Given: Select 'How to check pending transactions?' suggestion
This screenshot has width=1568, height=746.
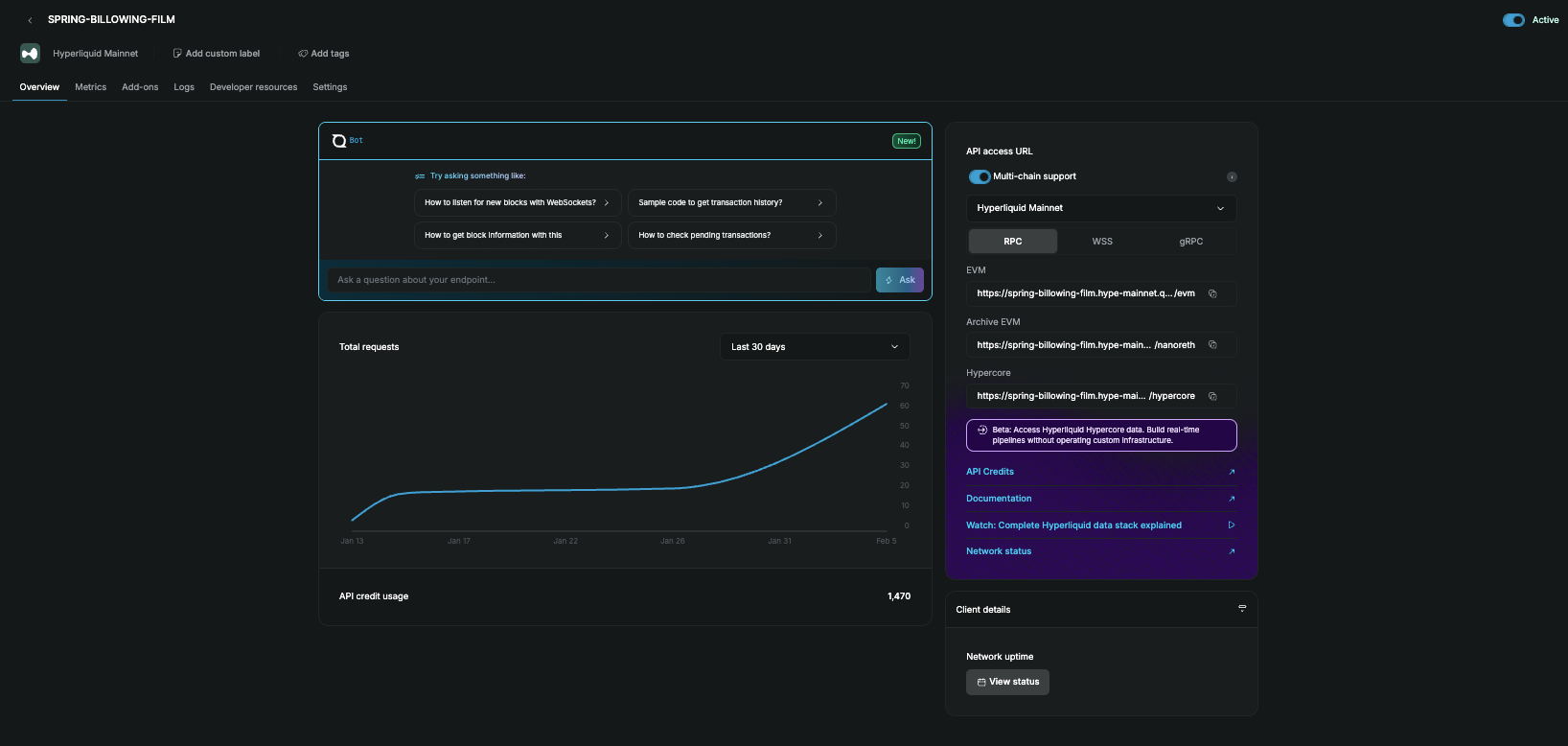Looking at the screenshot, I should point(731,235).
